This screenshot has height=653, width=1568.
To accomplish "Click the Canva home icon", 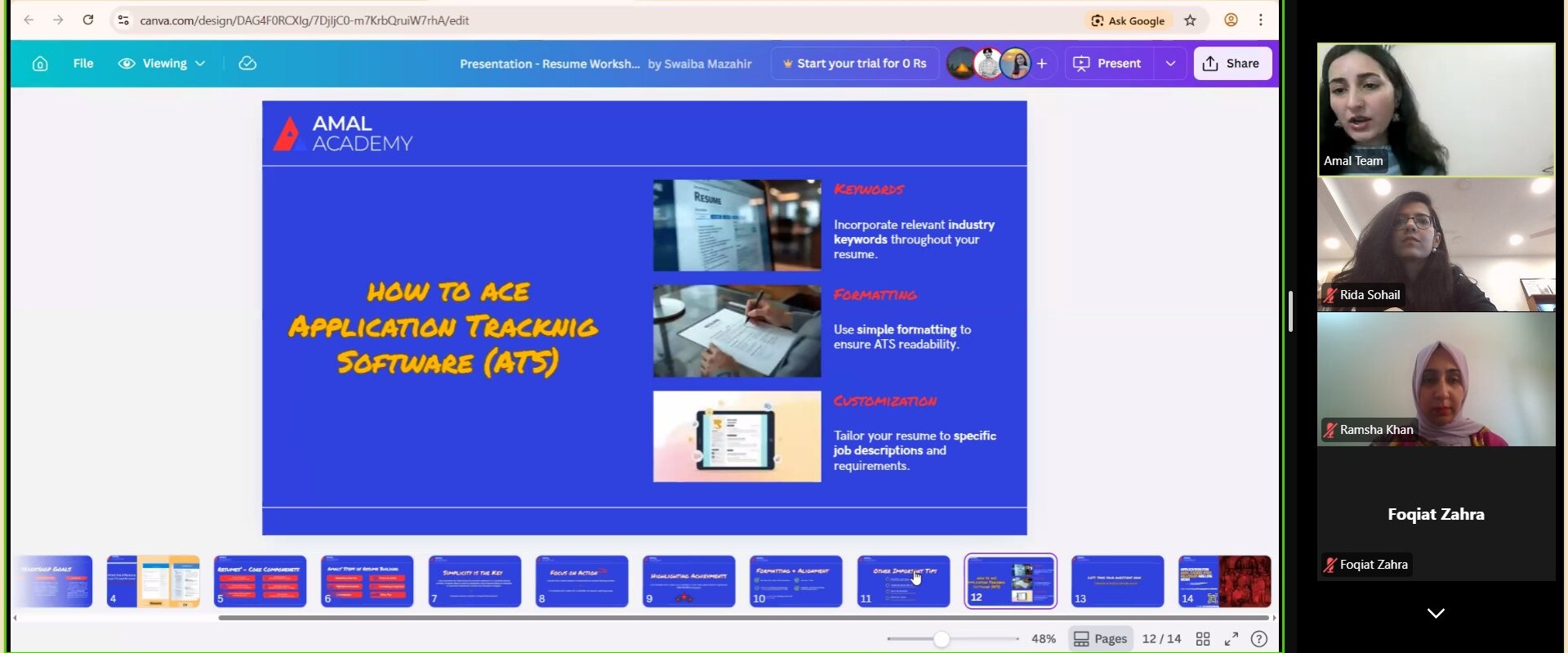I will coord(40,64).
